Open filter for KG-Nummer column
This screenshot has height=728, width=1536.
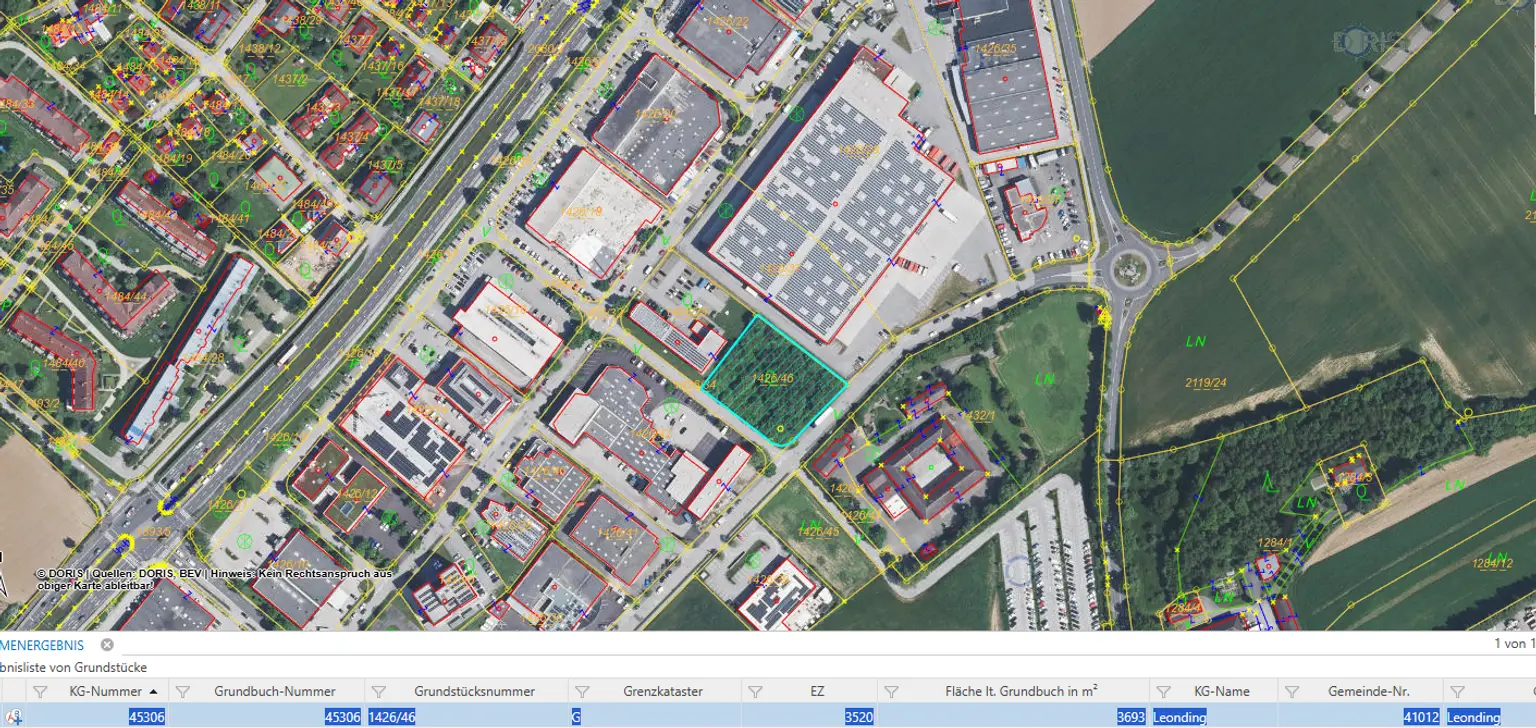point(40,691)
